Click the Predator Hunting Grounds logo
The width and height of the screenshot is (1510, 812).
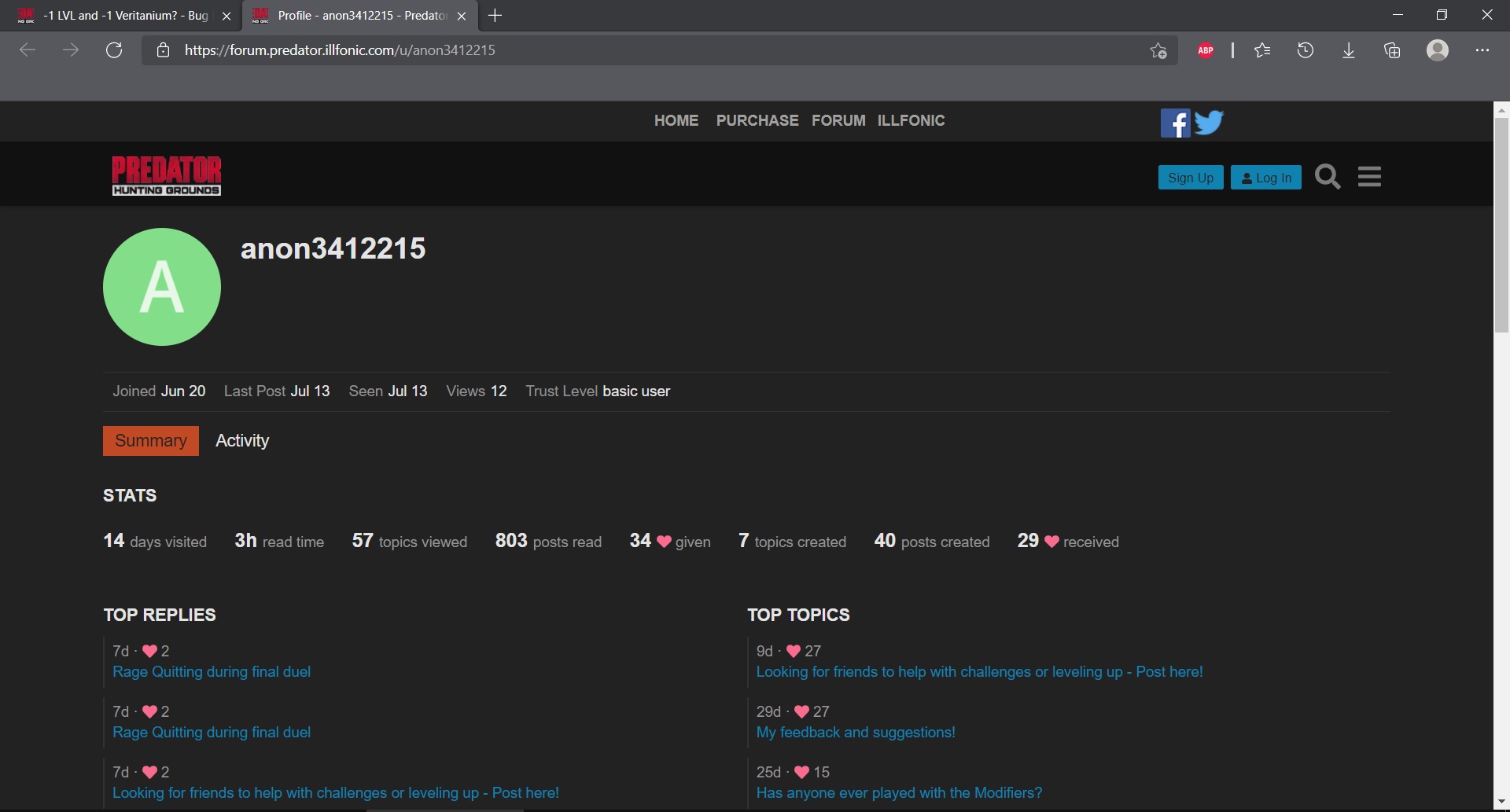tap(166, 175)
